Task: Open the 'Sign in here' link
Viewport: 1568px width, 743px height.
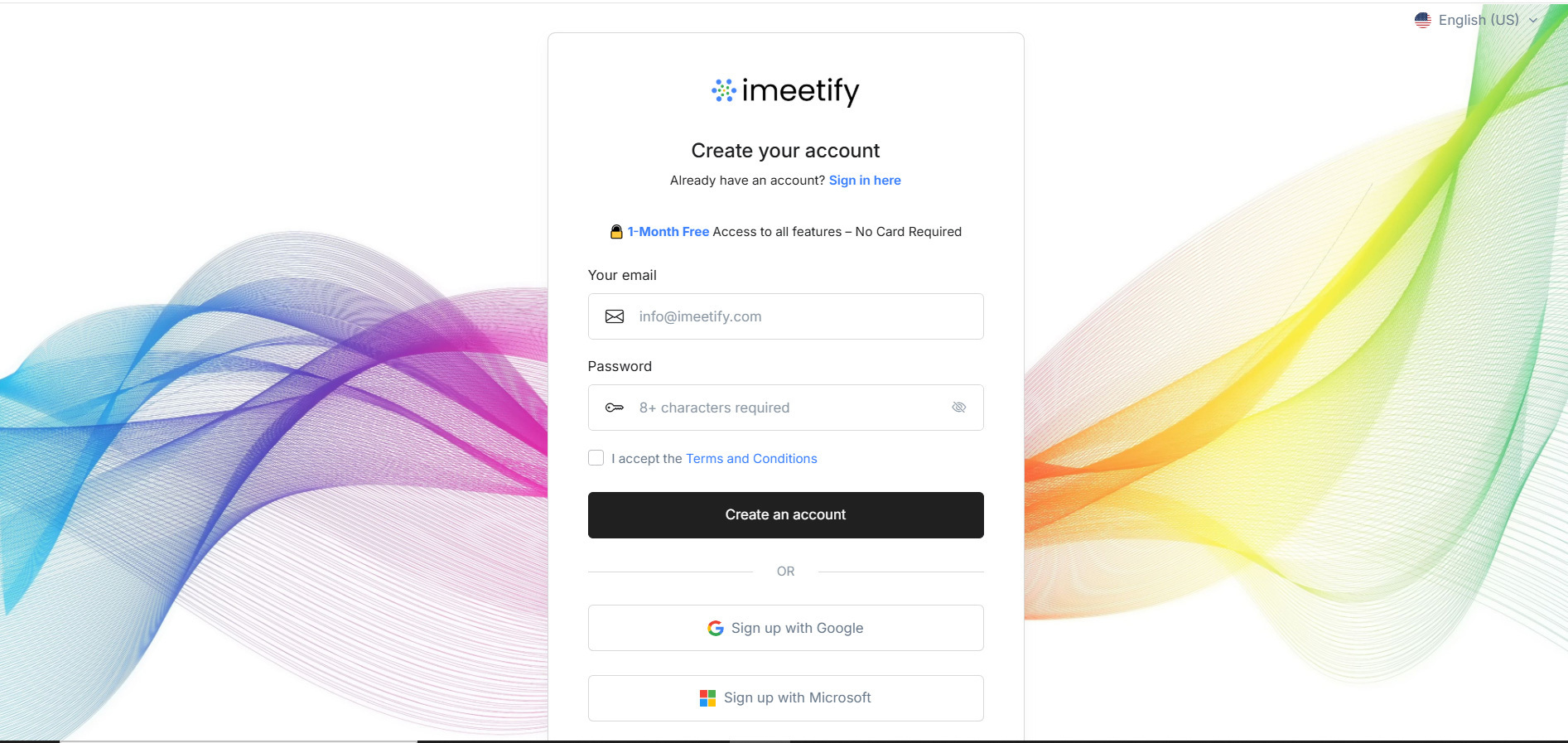Action: pos(865,181)
